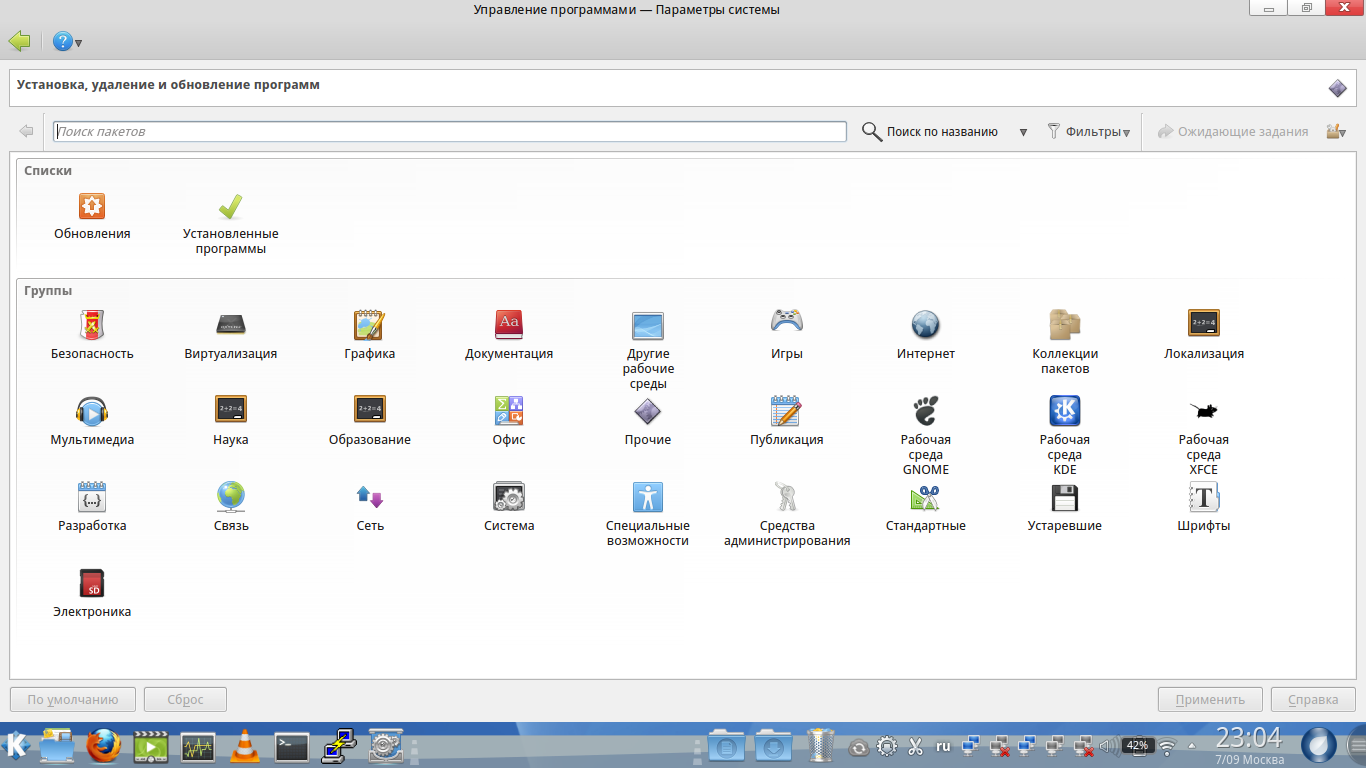Launch Firefox from the taskbar
This screenshot has height=768, width=1366.
tap(103, 745)
